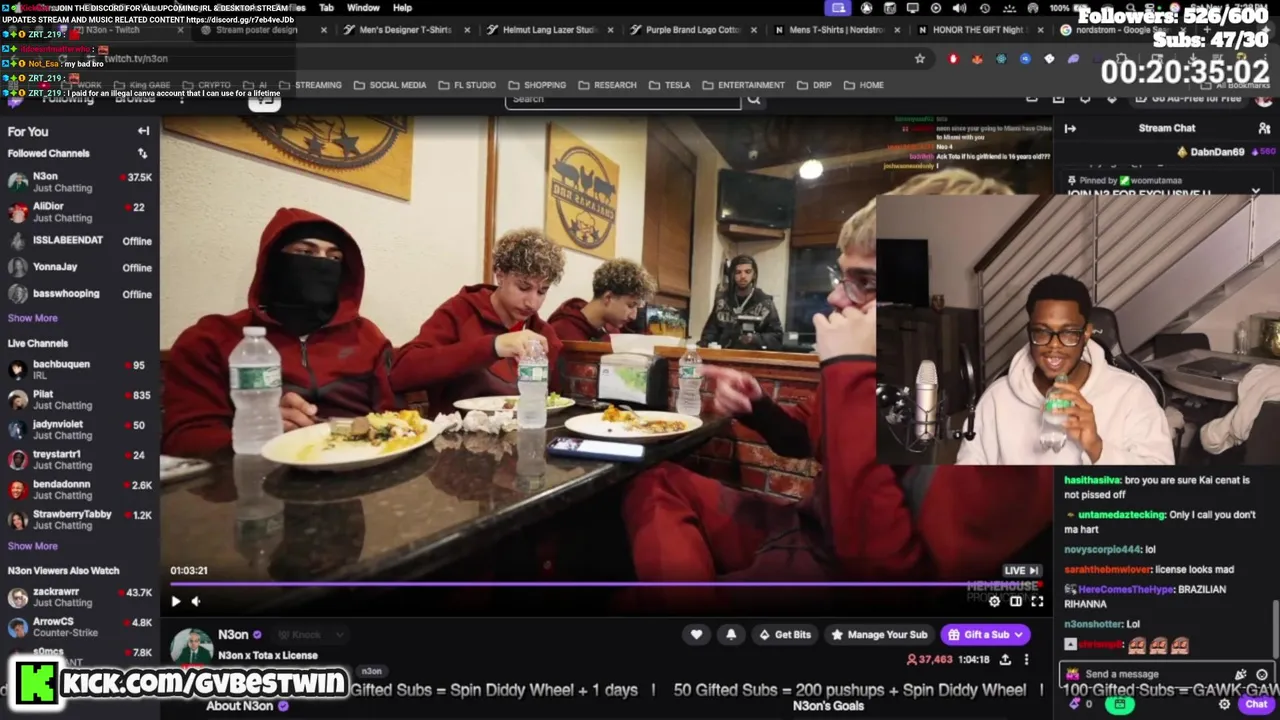Open Gift a Sub dropdown
1280x720 pixels.
coord(986,634)
